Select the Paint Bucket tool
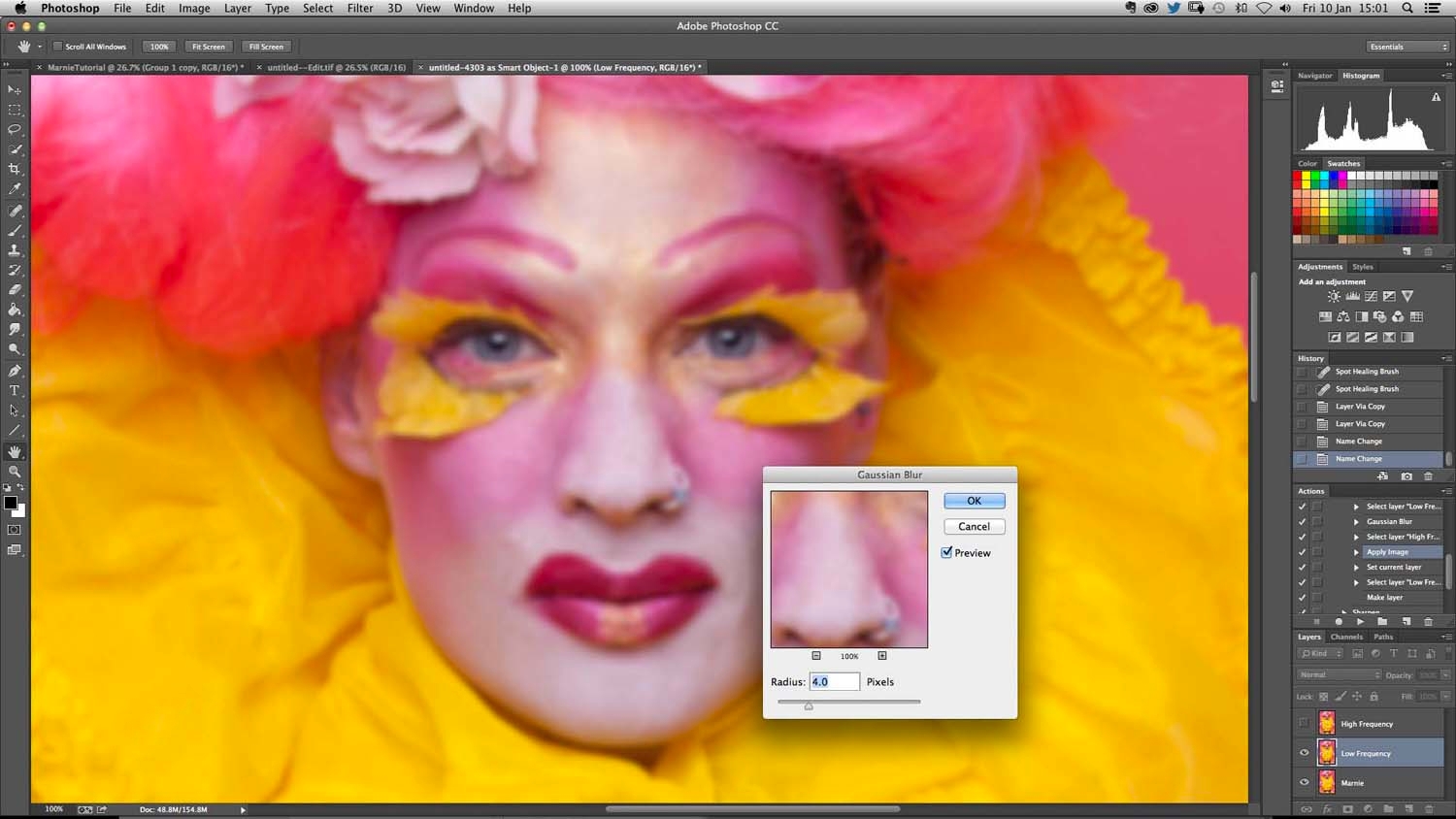Screen dimensions: 1456x819 [x=15, y=310]
